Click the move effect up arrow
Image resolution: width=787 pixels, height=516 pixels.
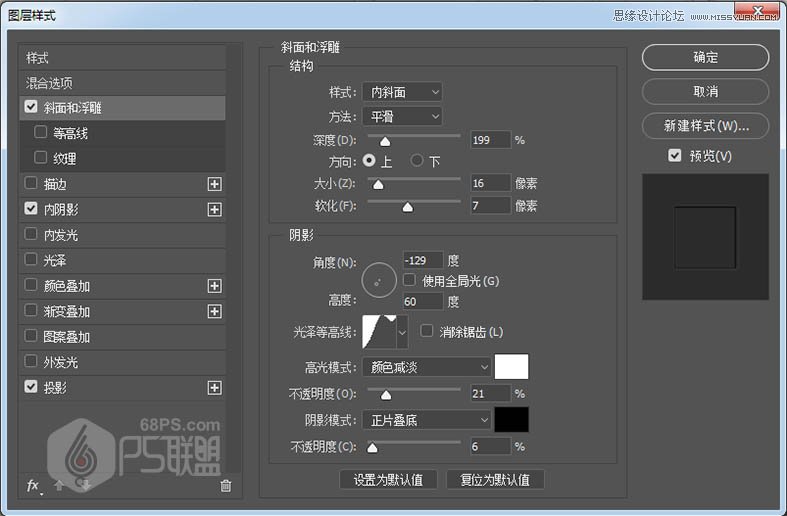tap(59, 485)
